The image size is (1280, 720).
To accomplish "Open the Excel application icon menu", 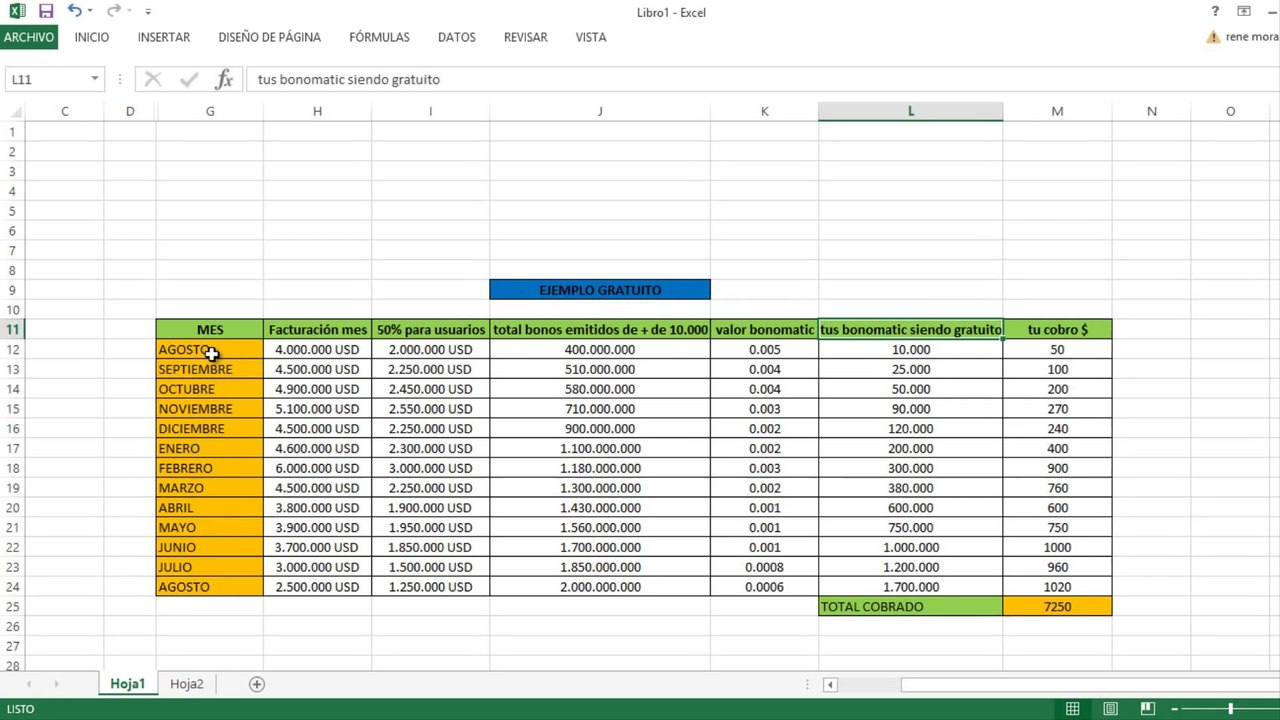I will pyautogui.click(x=17, y=12).
